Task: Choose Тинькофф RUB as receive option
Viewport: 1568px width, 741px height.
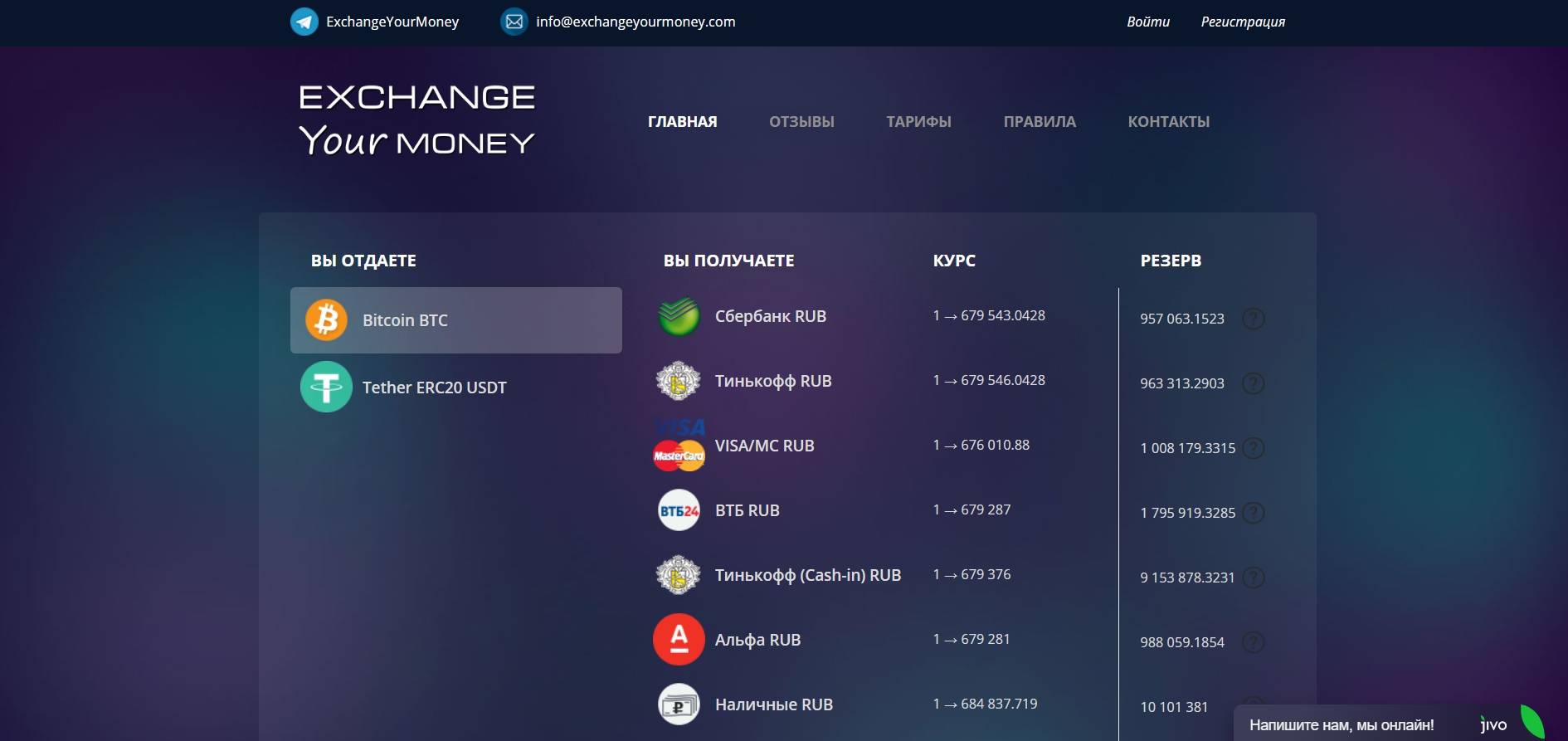Action: click(x=773, y=381)
